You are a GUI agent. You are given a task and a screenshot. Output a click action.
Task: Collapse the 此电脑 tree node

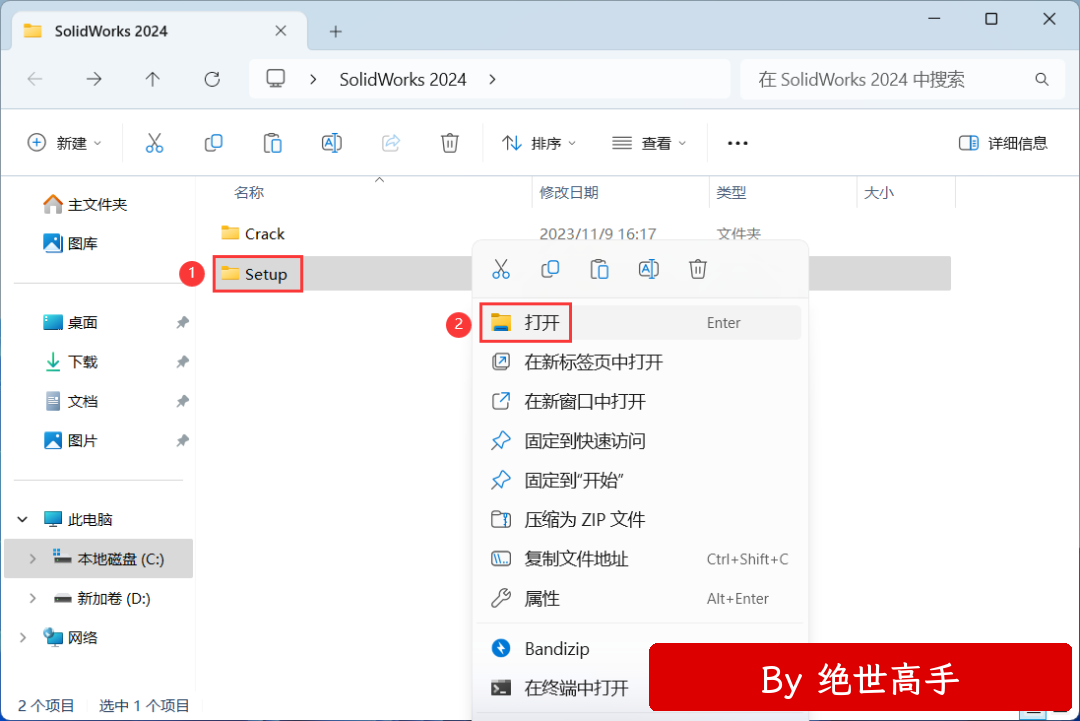tap(23, 520)
